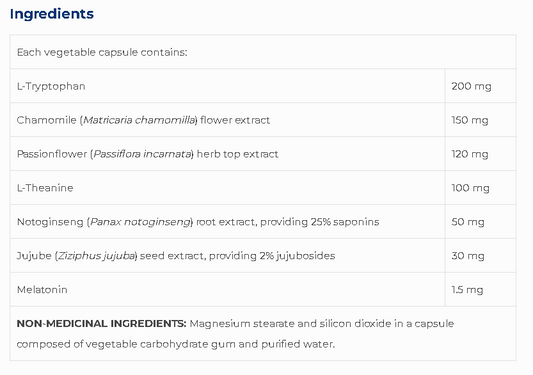Click the 50 mg amount cell
Screen dimensions: 533x375
click(x=480, y=222)
